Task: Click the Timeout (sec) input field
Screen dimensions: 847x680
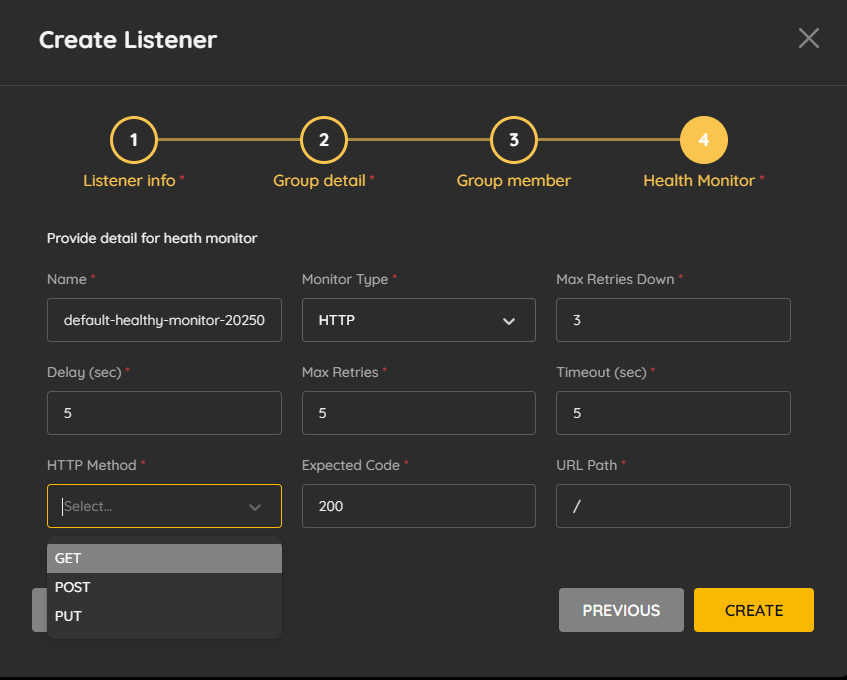Action: (x=673, y=413)
